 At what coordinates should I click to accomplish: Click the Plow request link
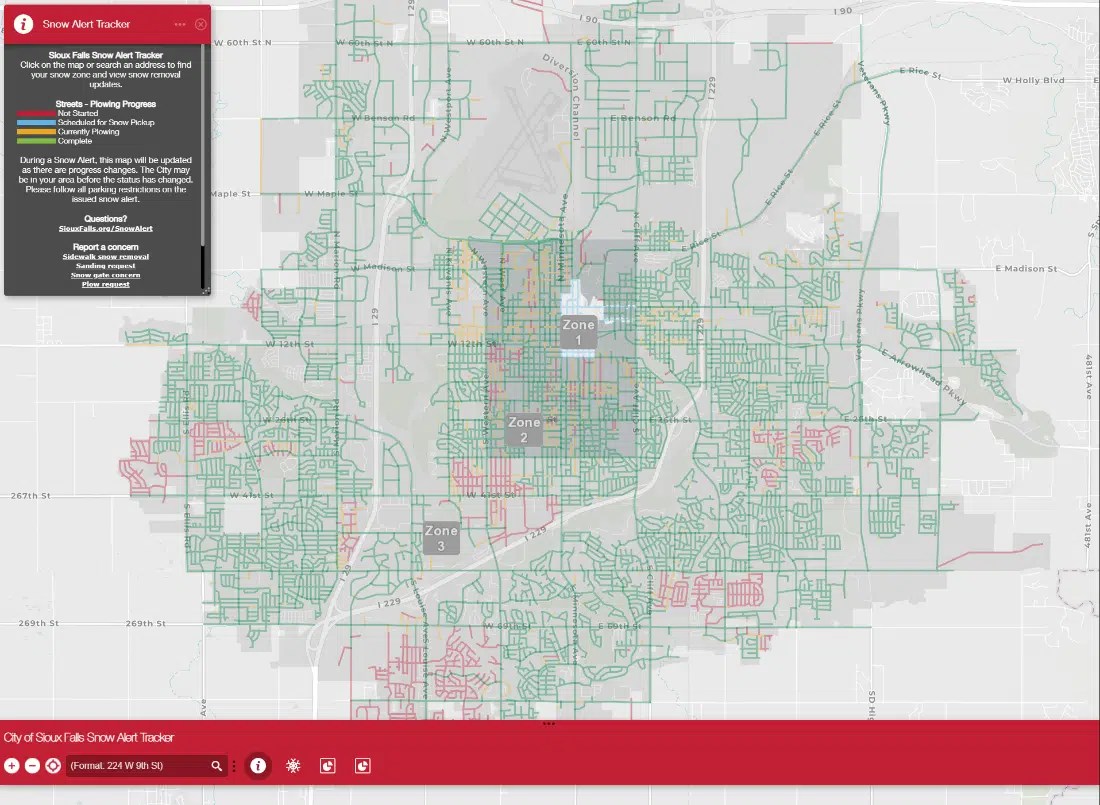[x=105, y=284]
